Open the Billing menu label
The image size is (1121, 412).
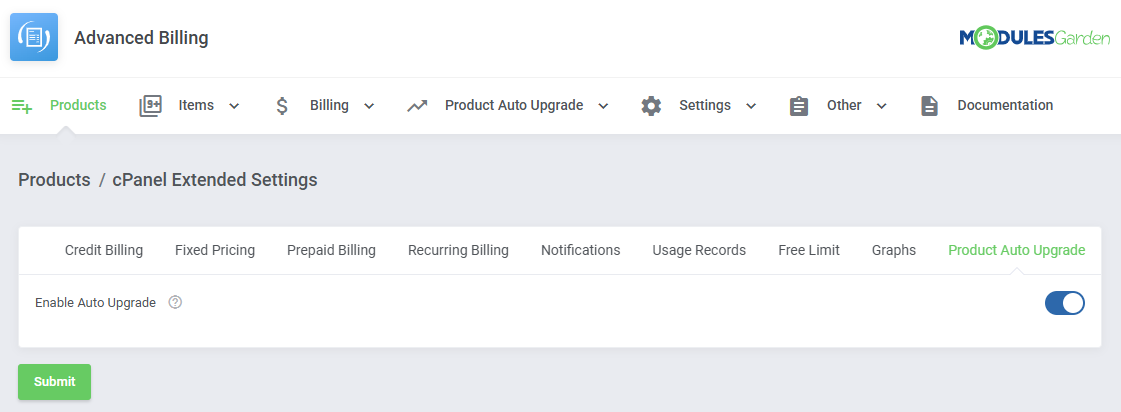(x=329, y=105)
